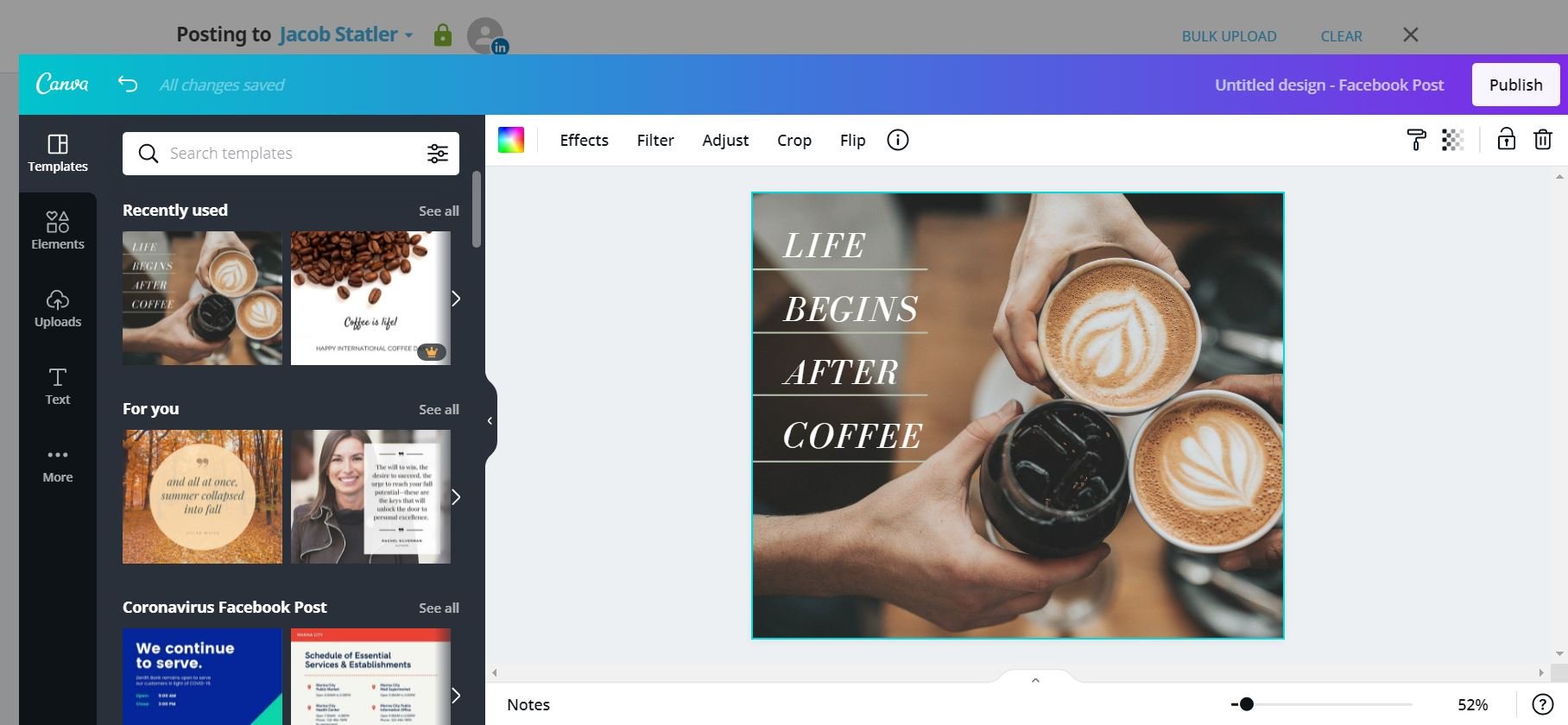The width and height of the screenshot is (1568, 725).
Task: Open the rainbow color picker swatch
Action: [x=511, y=140]
